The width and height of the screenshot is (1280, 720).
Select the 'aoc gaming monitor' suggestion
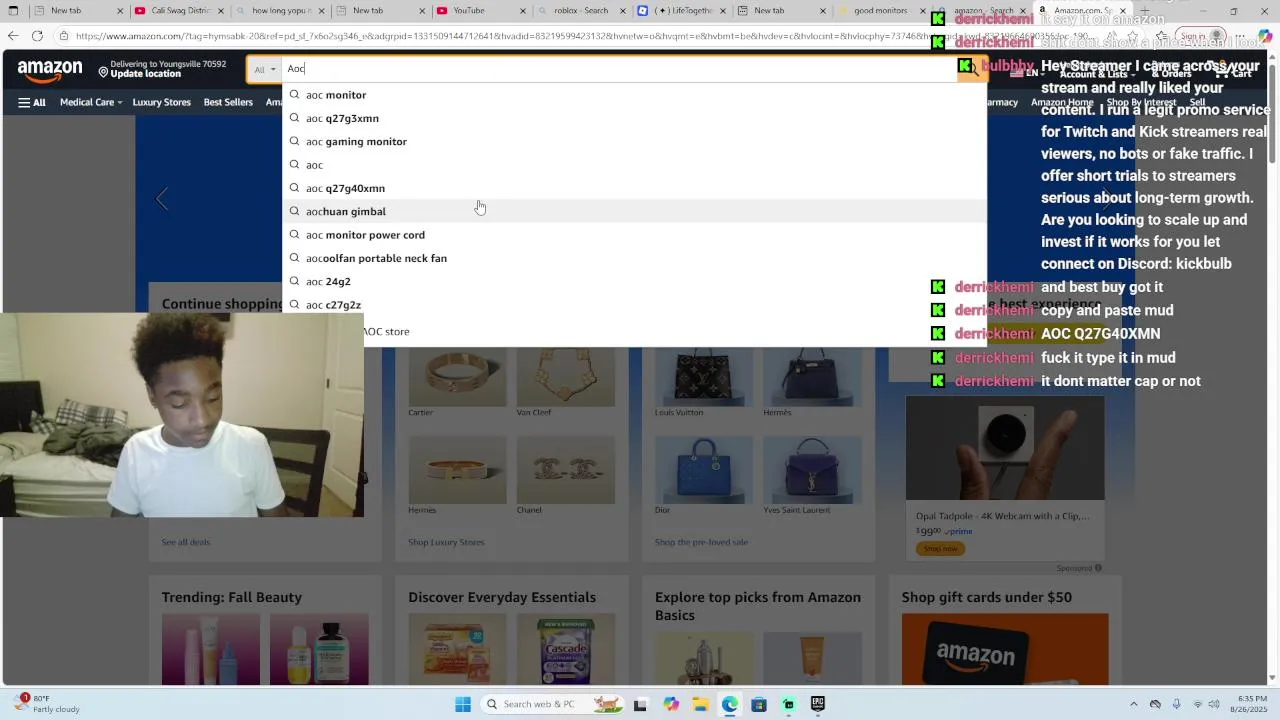pyautogui.click(x=635, y=142)
